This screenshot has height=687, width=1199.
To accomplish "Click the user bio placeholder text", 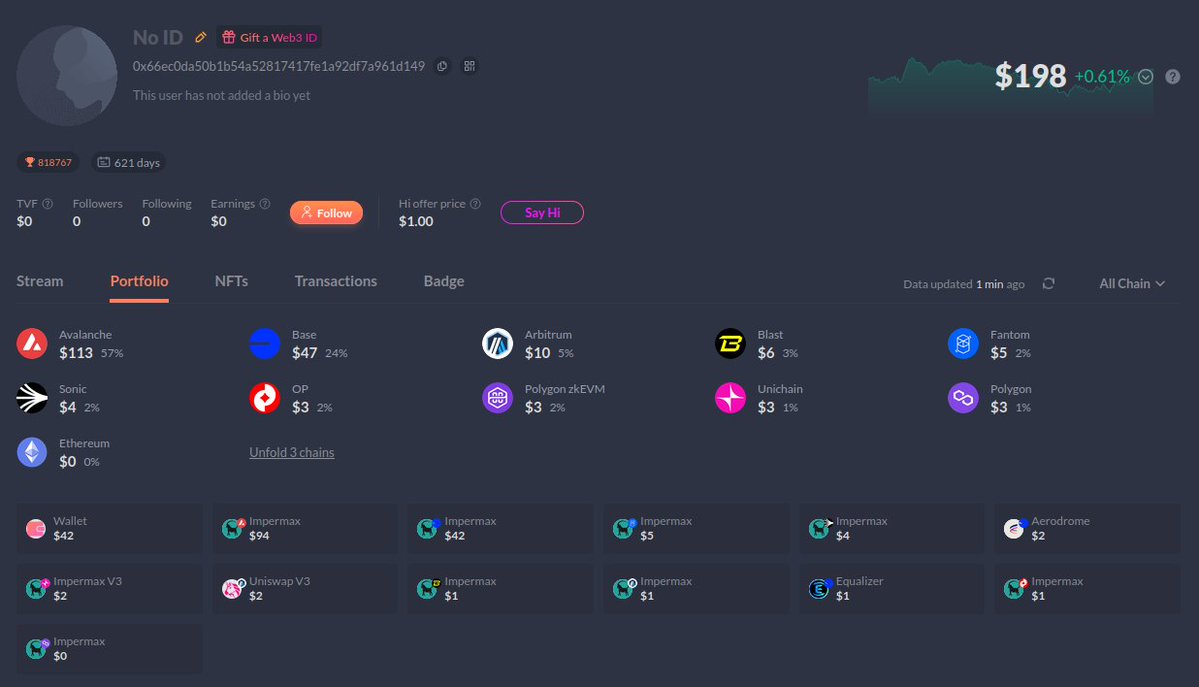I will (221, 96).
